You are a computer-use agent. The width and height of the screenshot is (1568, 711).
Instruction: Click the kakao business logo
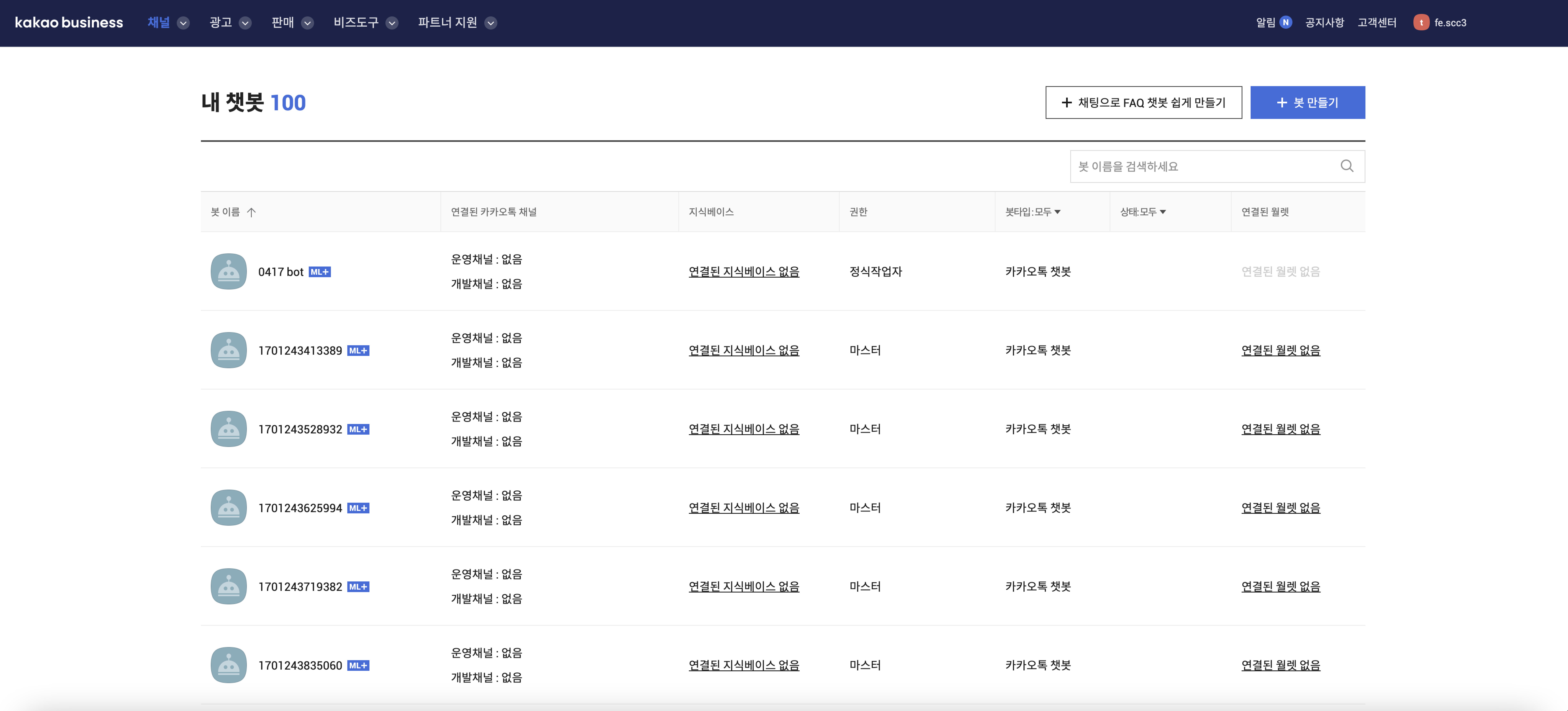pyautogui.click(x=69, y=23)
